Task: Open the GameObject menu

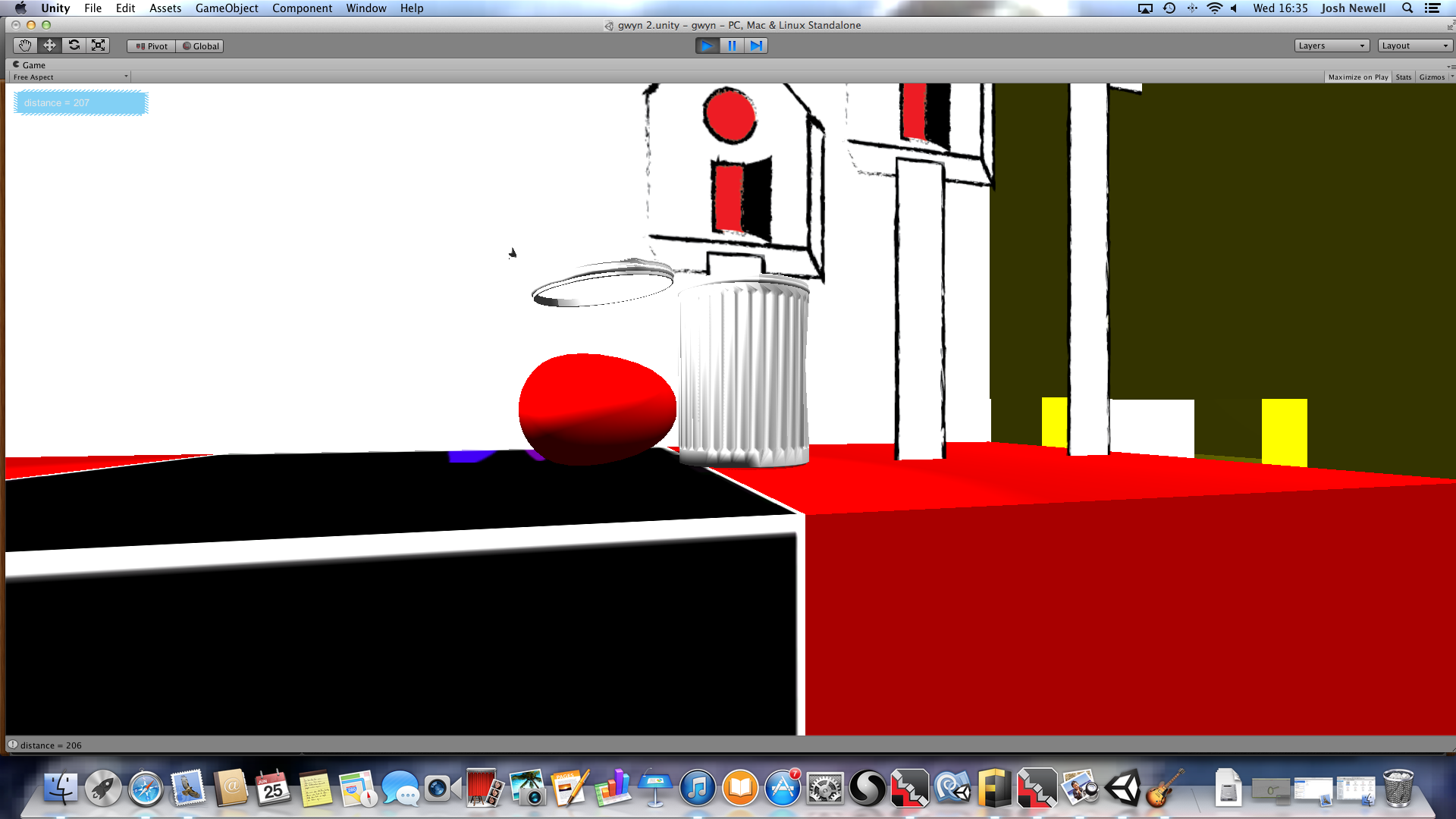Action: (x=226, y=8)
